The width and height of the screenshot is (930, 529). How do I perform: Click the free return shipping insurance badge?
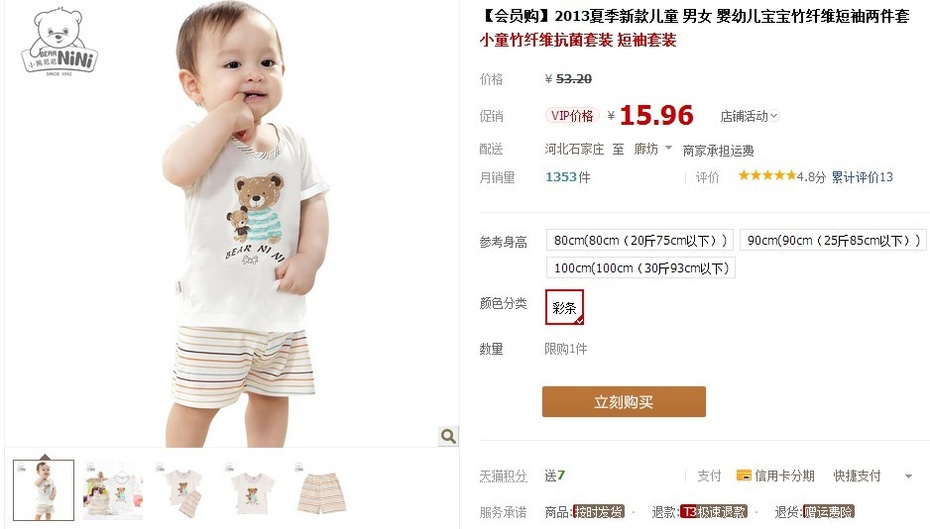[829, 511]
